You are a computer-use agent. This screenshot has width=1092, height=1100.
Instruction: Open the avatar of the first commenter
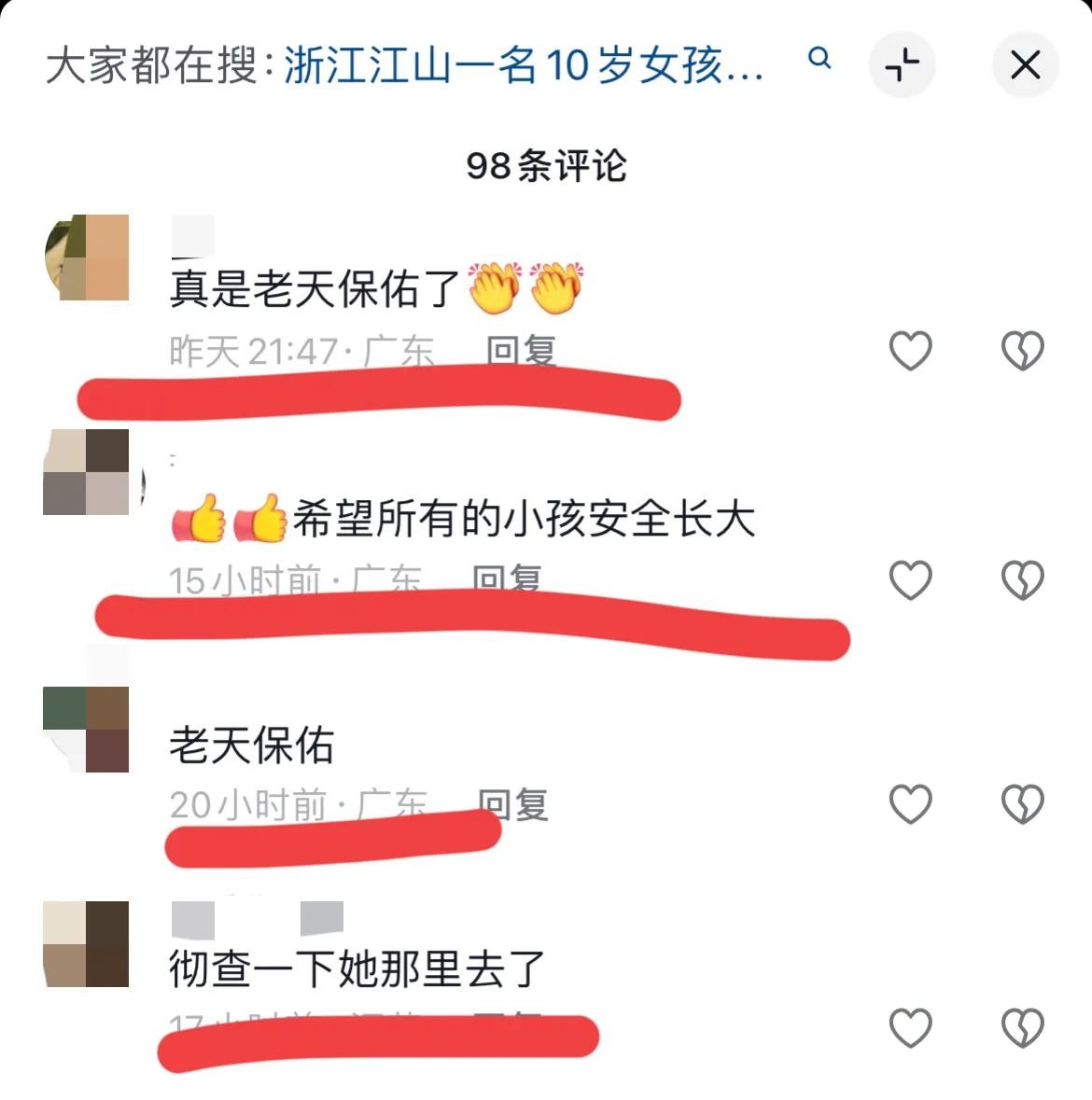click(86, 258)
